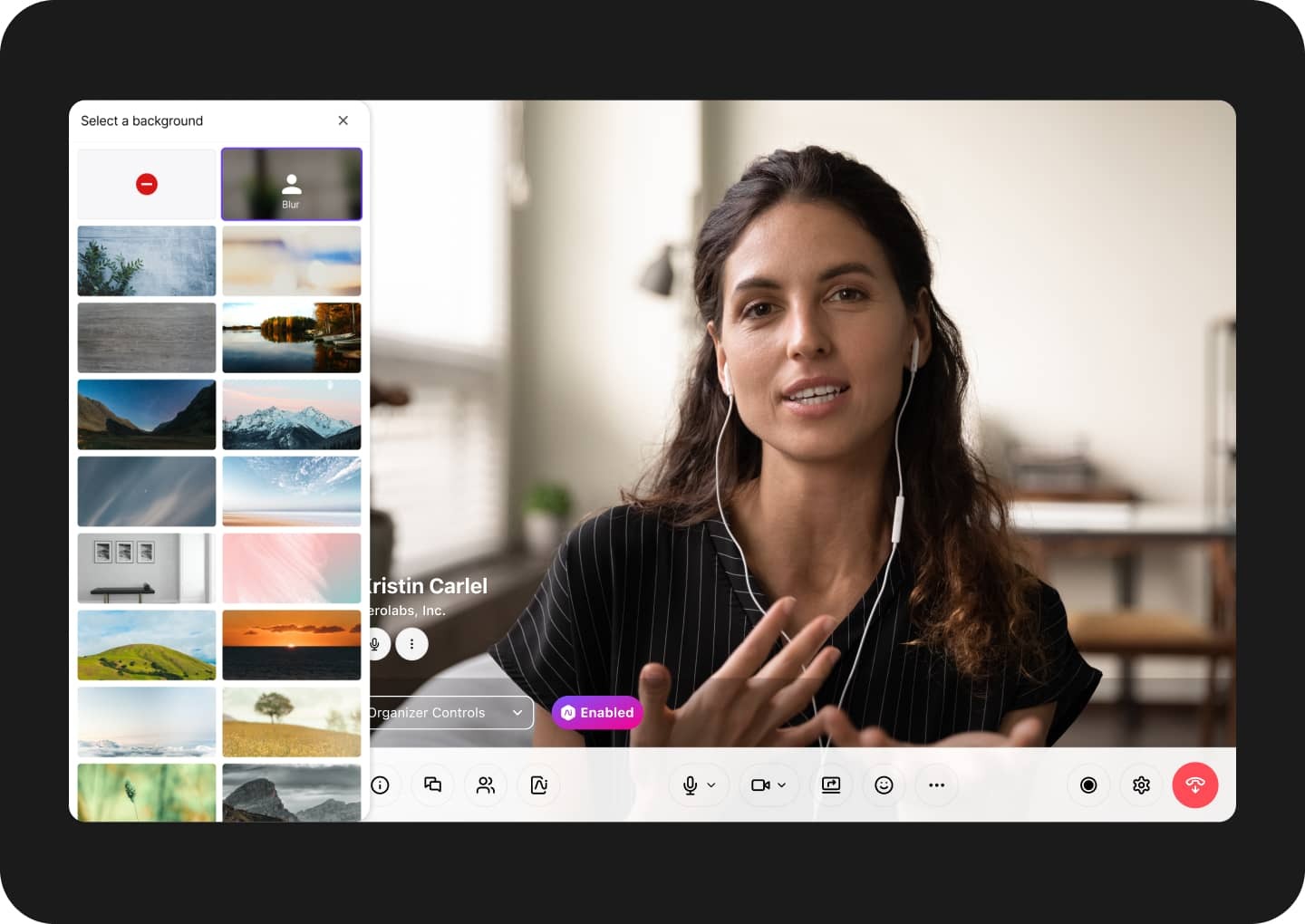Viewport: 1305px width, 924px height.
Task: Open the emoji reactions
Action: (884, 785)
